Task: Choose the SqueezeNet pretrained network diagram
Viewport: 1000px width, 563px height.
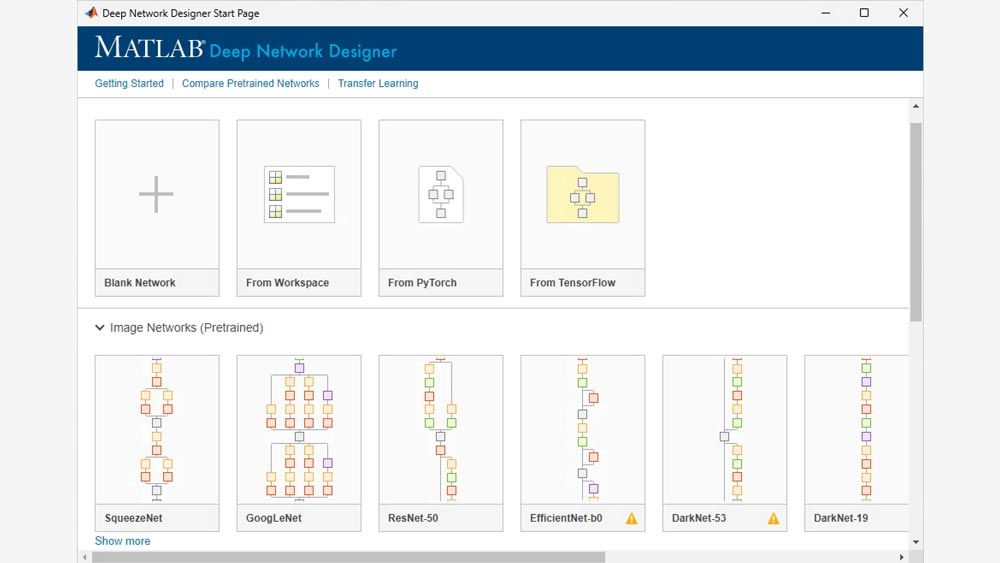Action: pyautogui.click(x=156, y=430)
